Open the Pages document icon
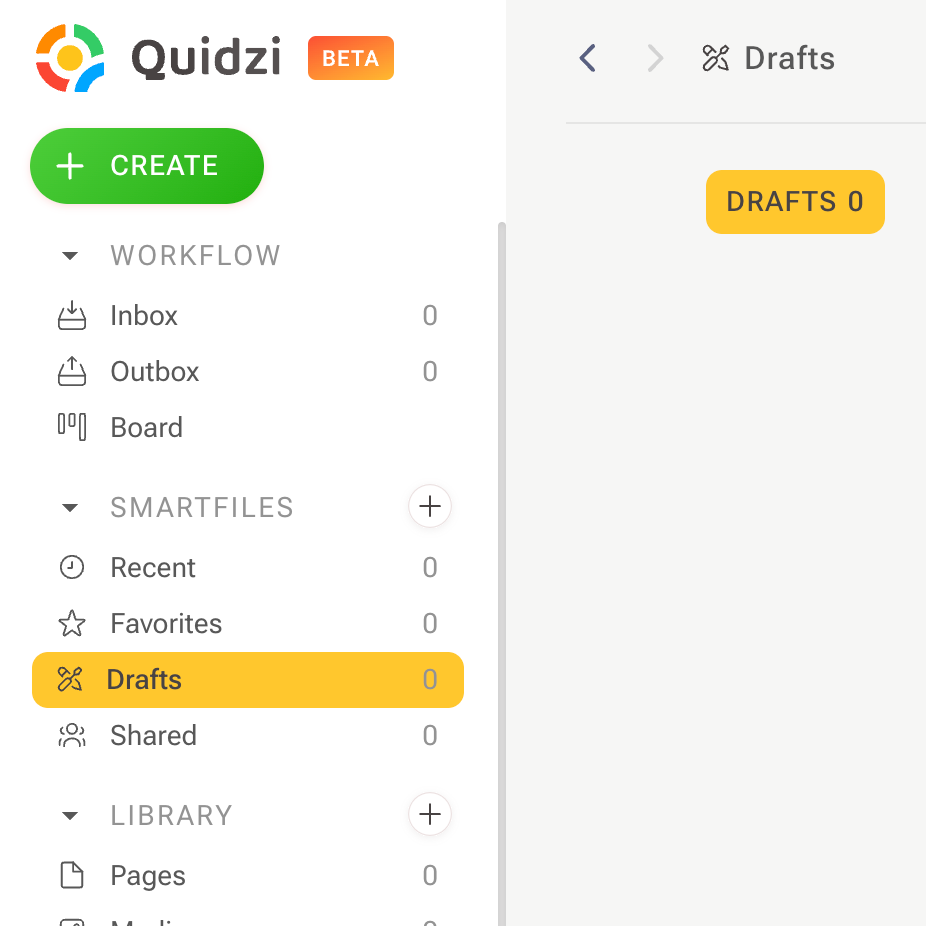The height and width of the screenshot is (926, 926). [72, 876]
